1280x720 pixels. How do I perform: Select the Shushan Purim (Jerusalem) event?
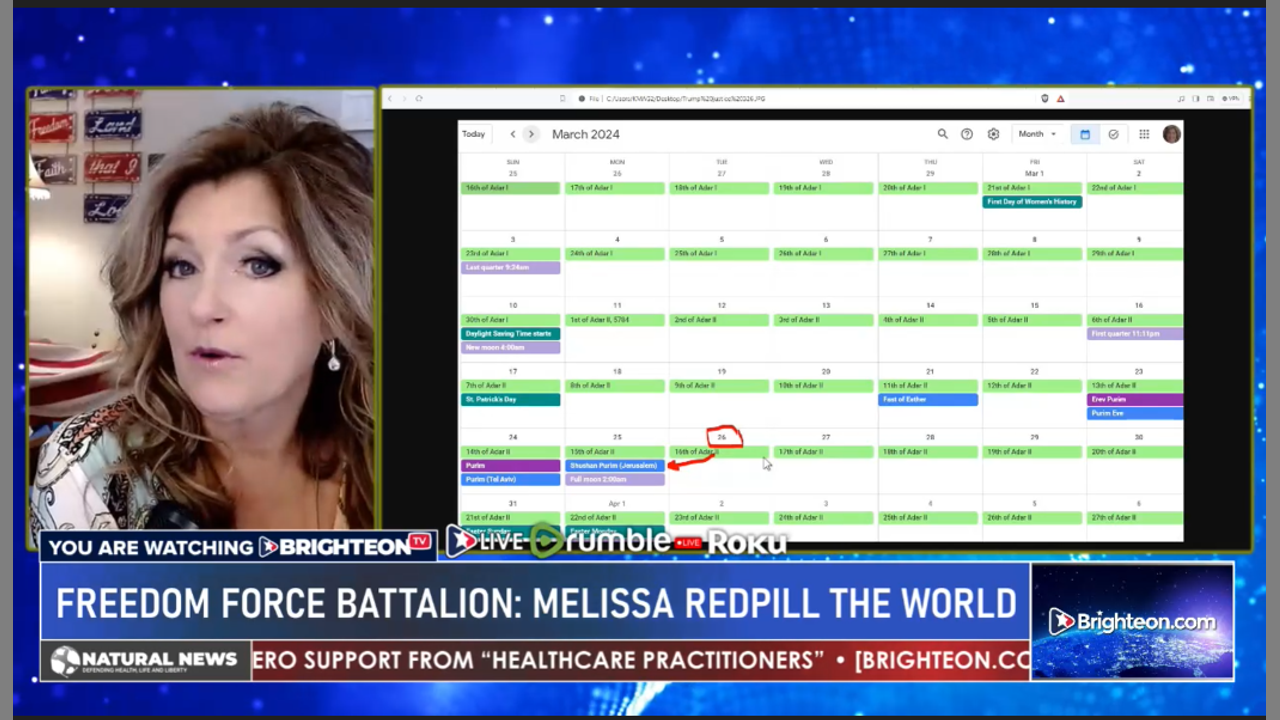pyautogui.click(x=615, y=466)
